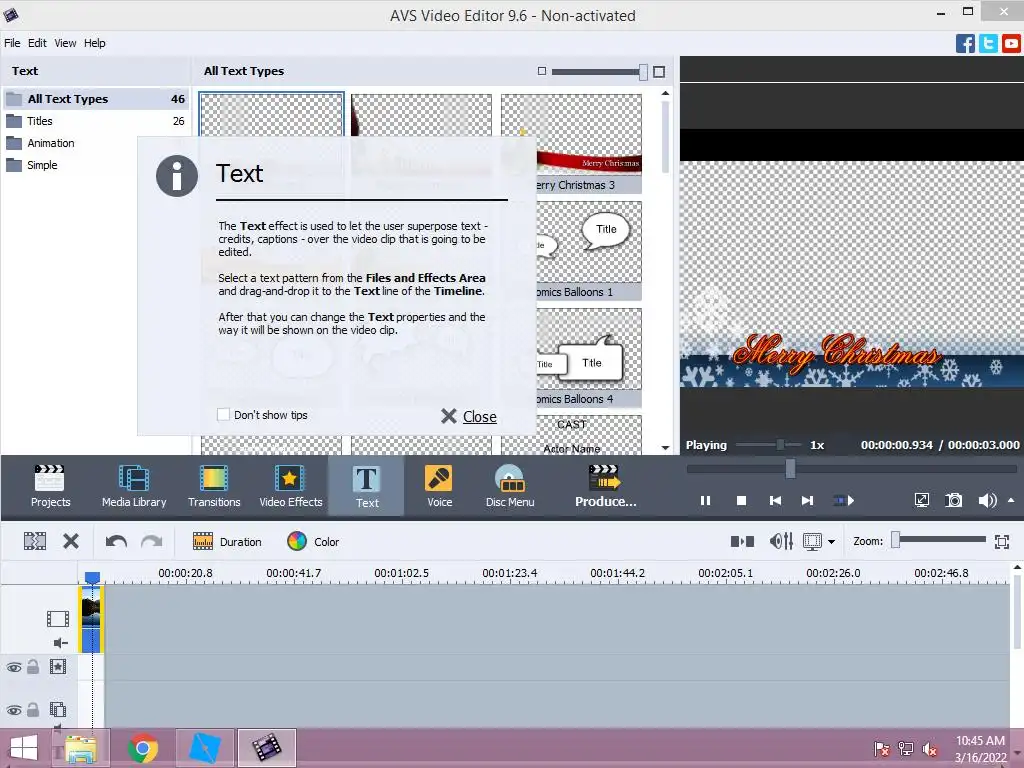1024x768 pixels.
Task: Delete the selected timeline object
Action: [71, 541]
